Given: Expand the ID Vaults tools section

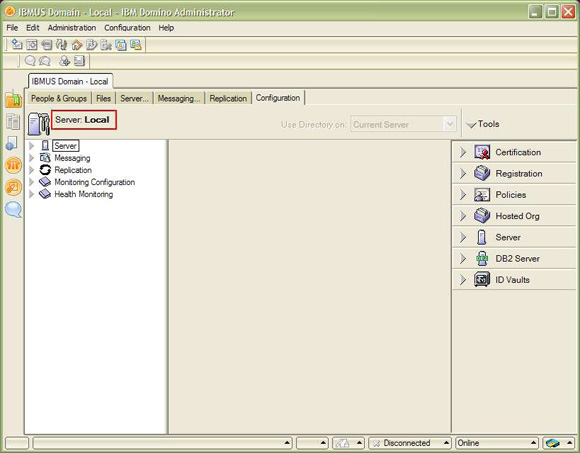Looking at the screenshot, I should [463, 280].
